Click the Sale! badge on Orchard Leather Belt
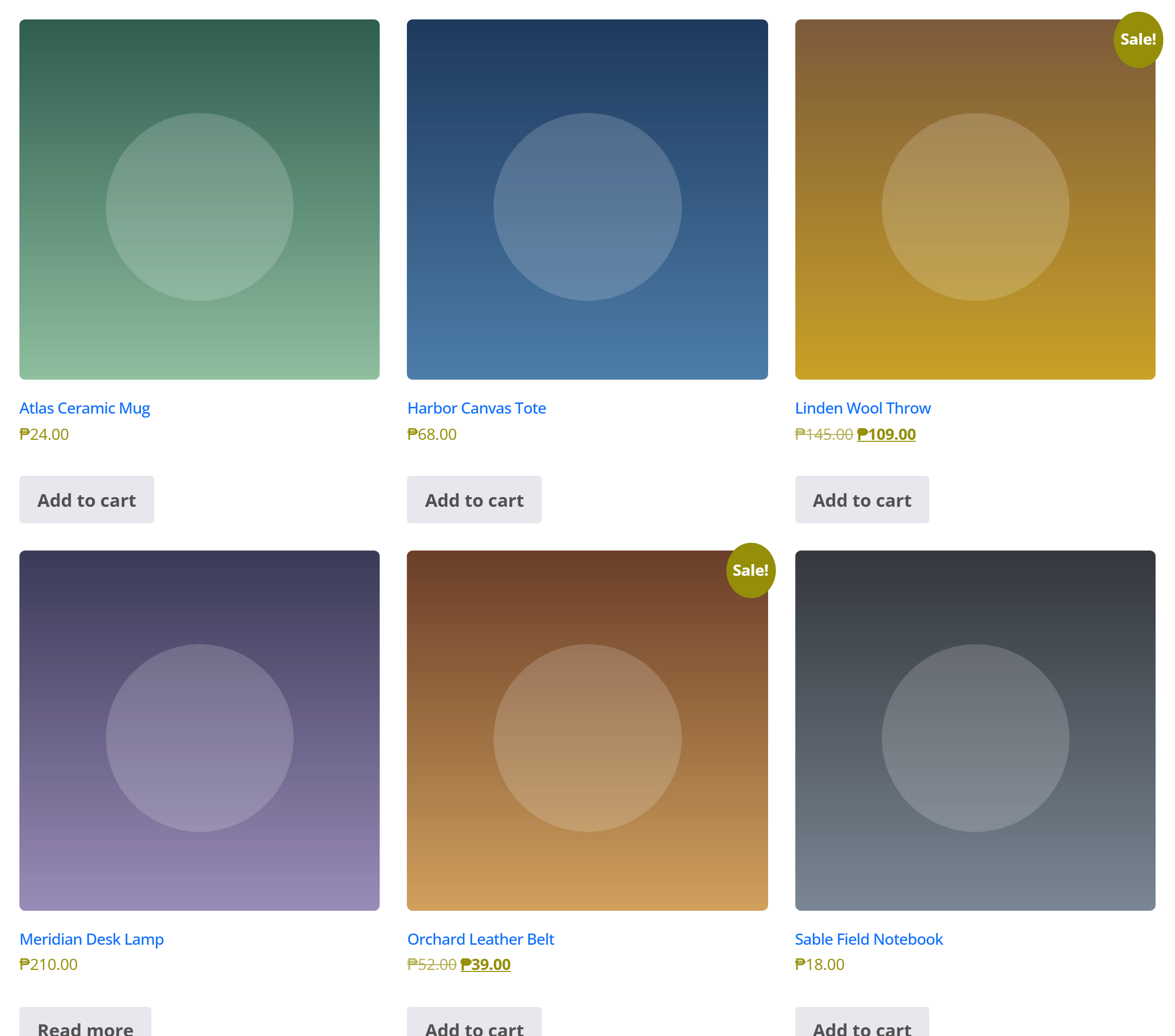 pos(750,570)
